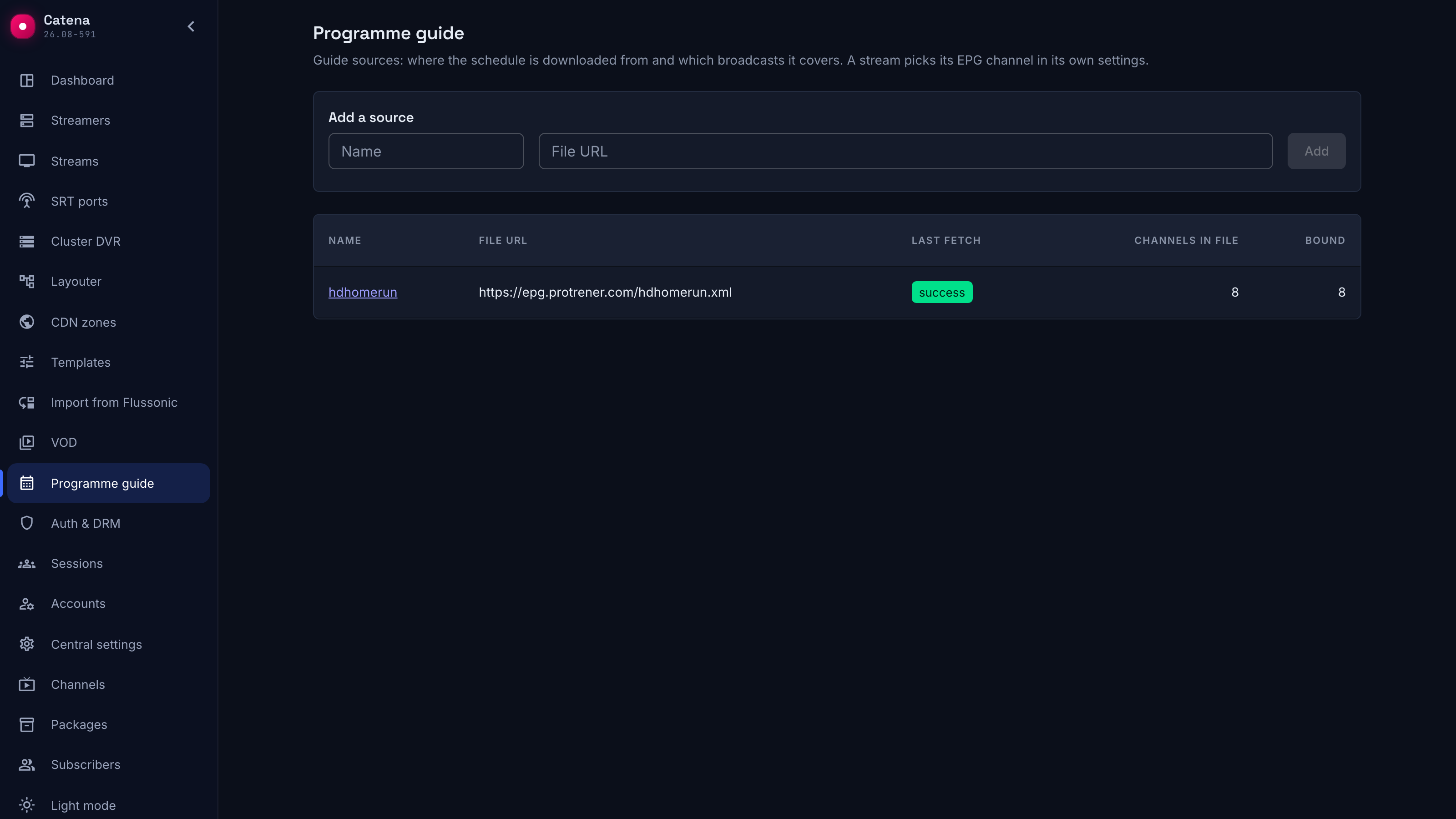Screen dimensions: 1456x819
Task: Click the Templates sliders icon
Action: 26,362
